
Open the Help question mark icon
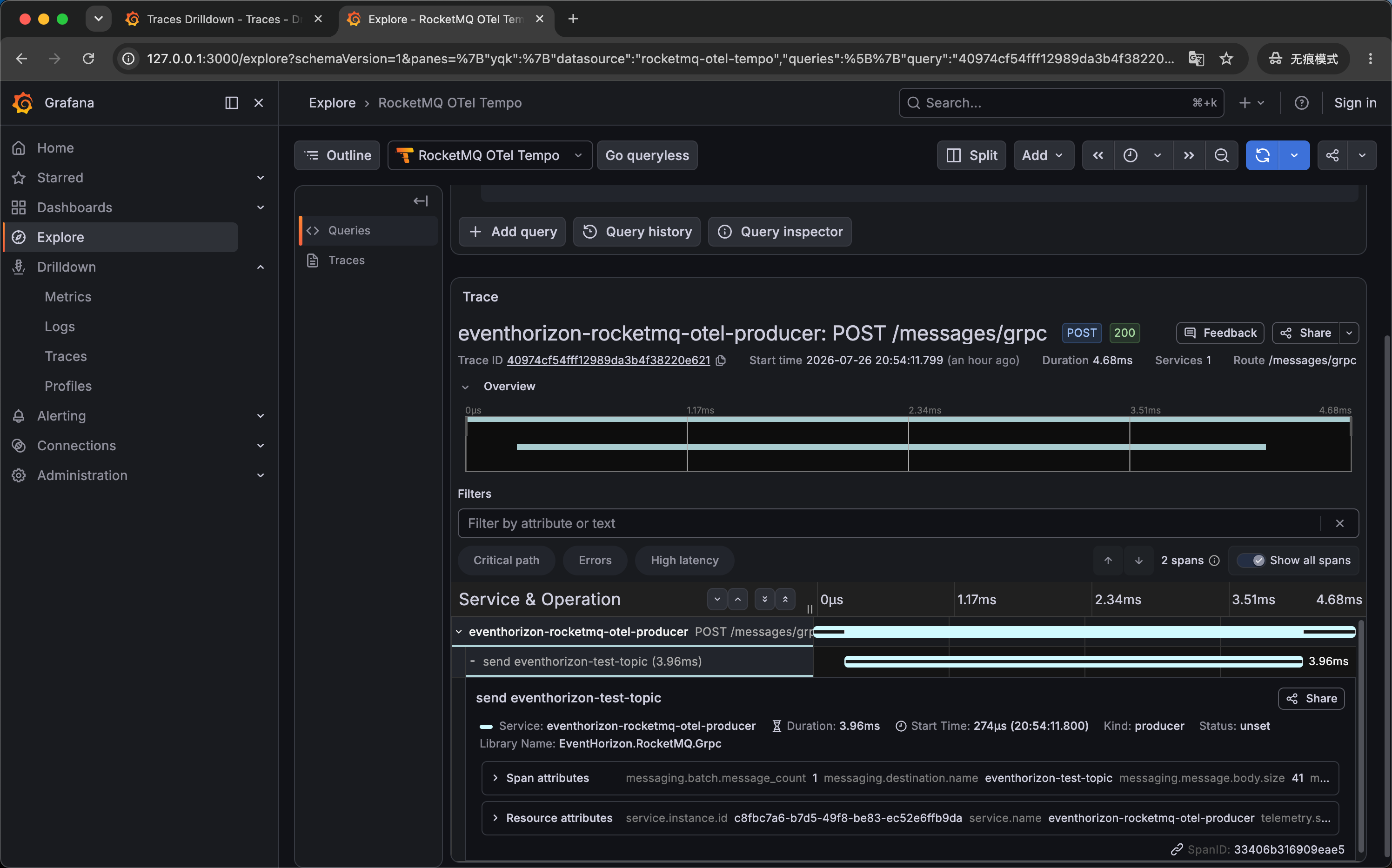pos(1301,103)
